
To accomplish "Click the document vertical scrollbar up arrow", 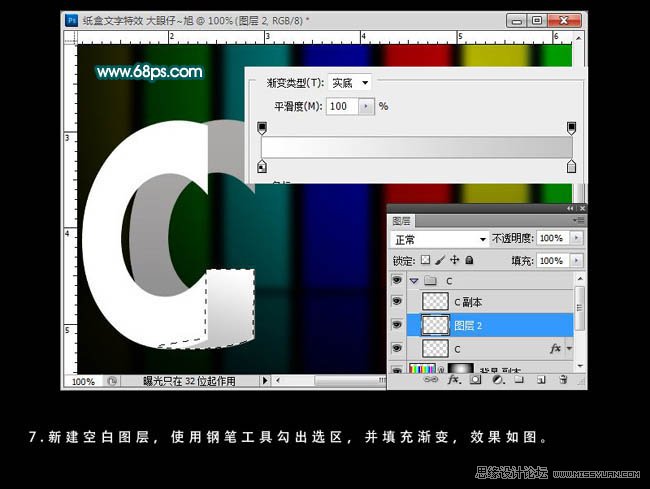I will click(x=579, y=38).
